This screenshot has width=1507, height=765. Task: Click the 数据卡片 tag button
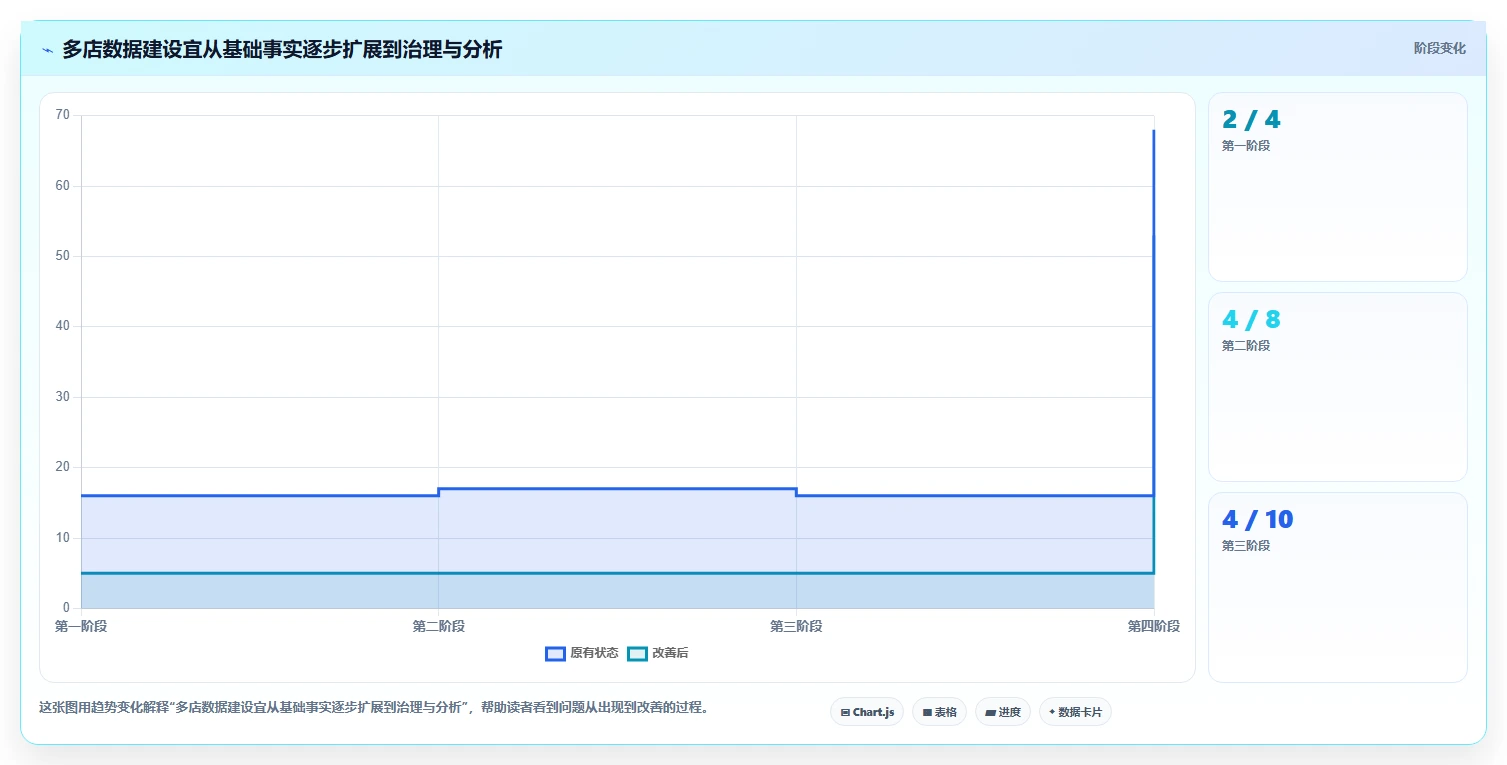tap(1075, 712)
